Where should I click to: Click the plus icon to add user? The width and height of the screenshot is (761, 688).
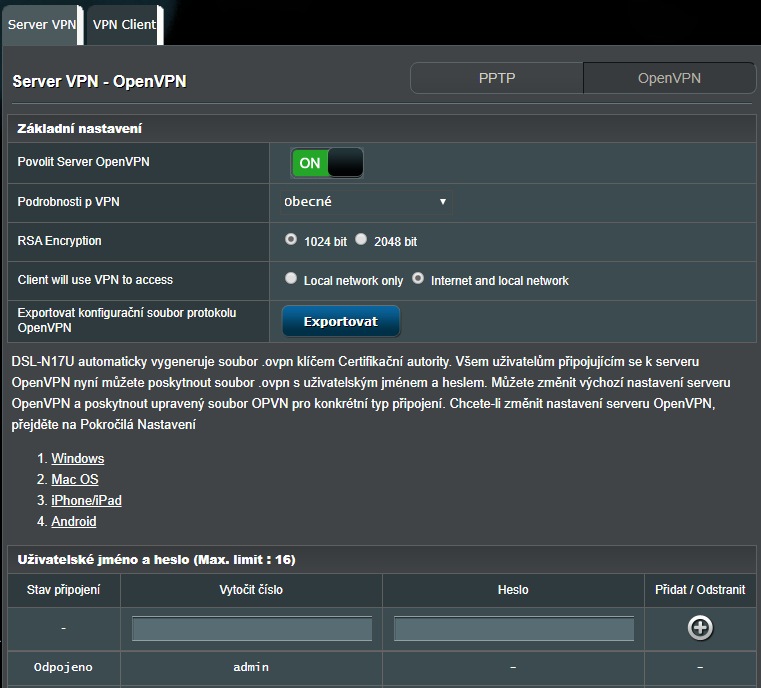coord(700,628)
